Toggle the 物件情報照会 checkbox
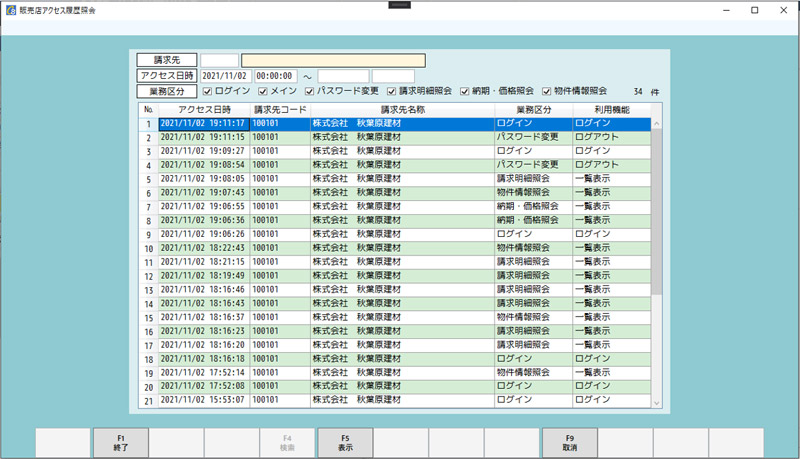The image size is (800, 459). (546, 91)
